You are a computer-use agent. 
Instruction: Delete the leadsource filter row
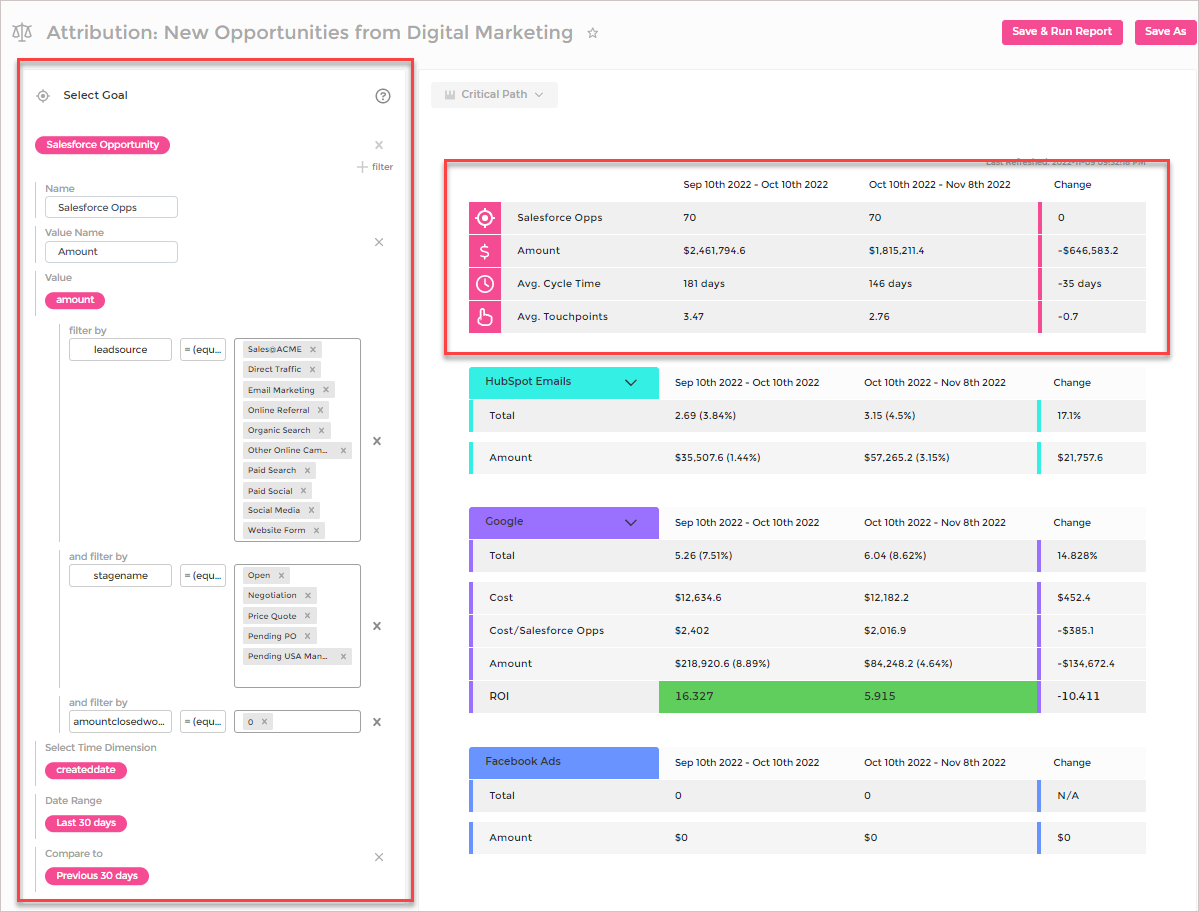[376, 440]
